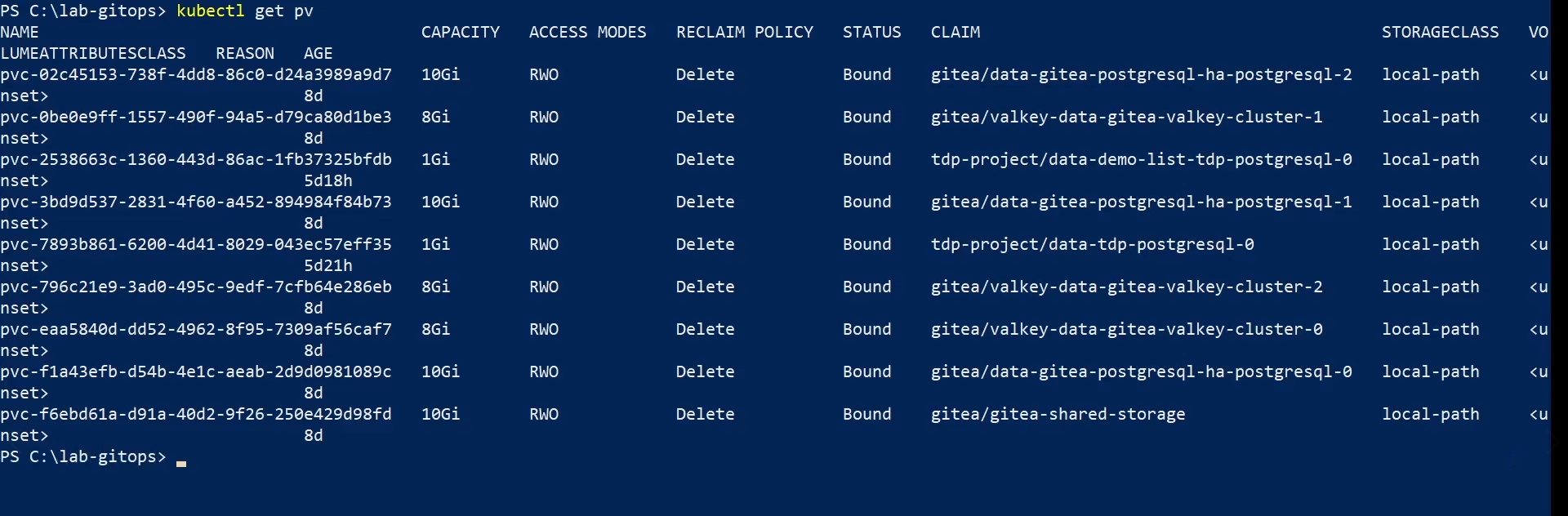Click the vertical scrollbar on the right edge
The width and height of the screenshot is (1568, 516).
click(x=1559, y=258)
